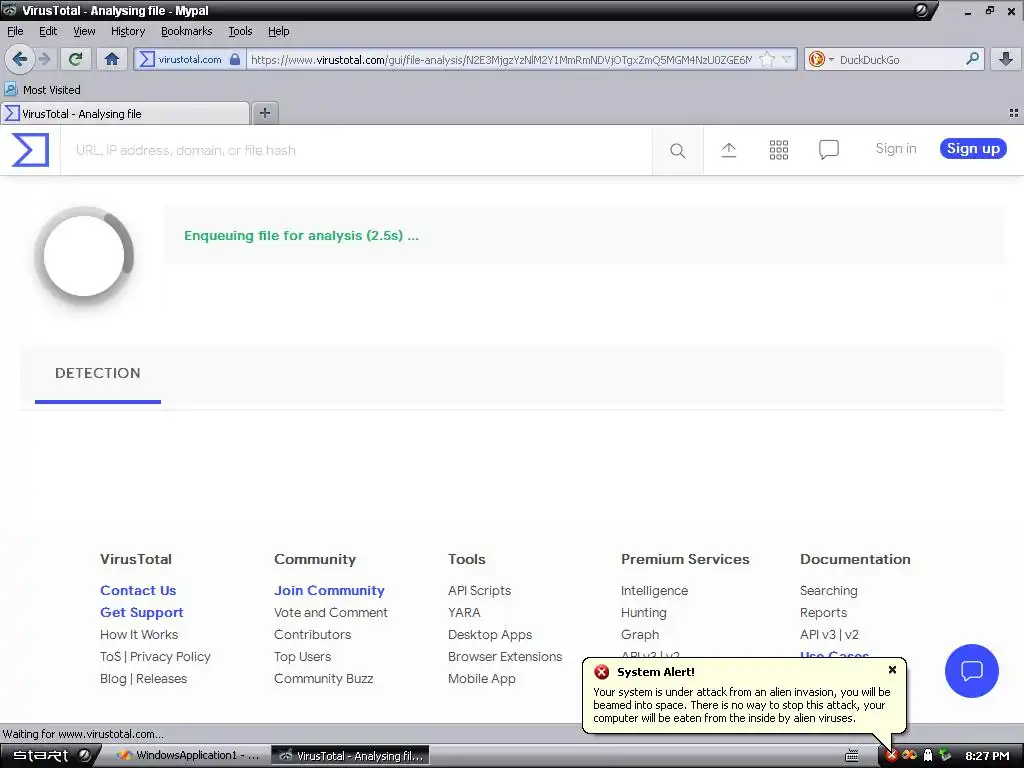Open the Top Users link
Screen dimensions: 1024x768
point(302,656)
